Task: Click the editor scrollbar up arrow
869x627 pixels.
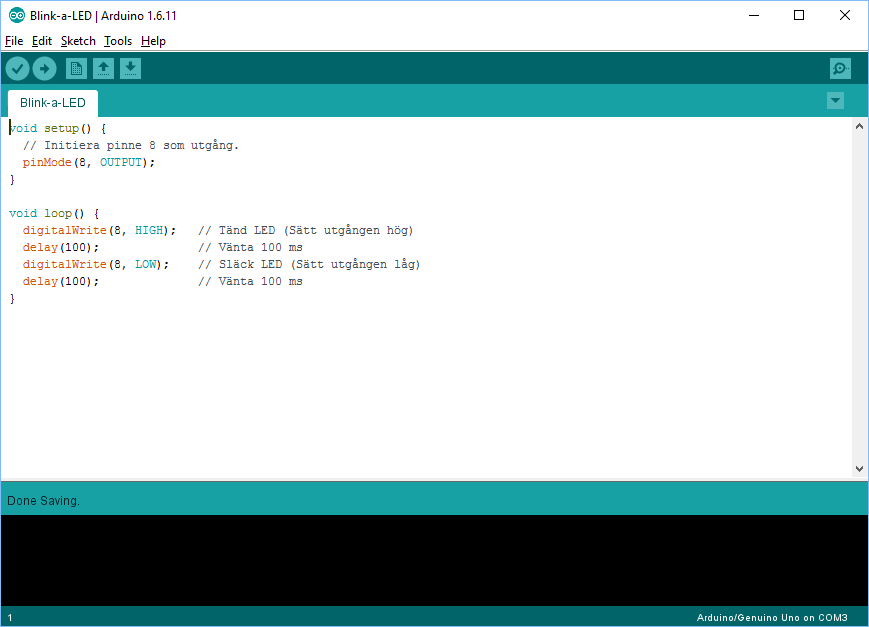Action: tap(860, 127)
